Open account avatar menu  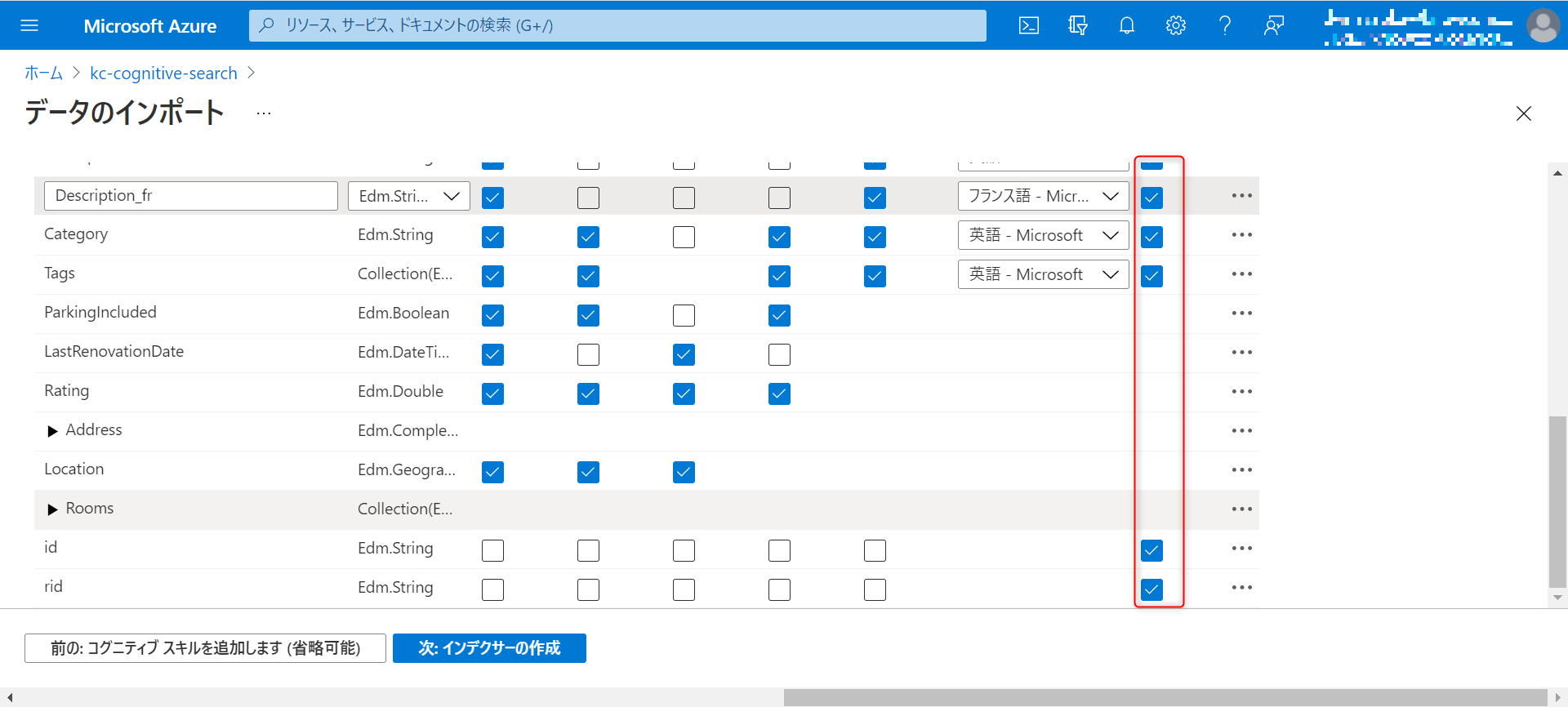coord(1543,25)
